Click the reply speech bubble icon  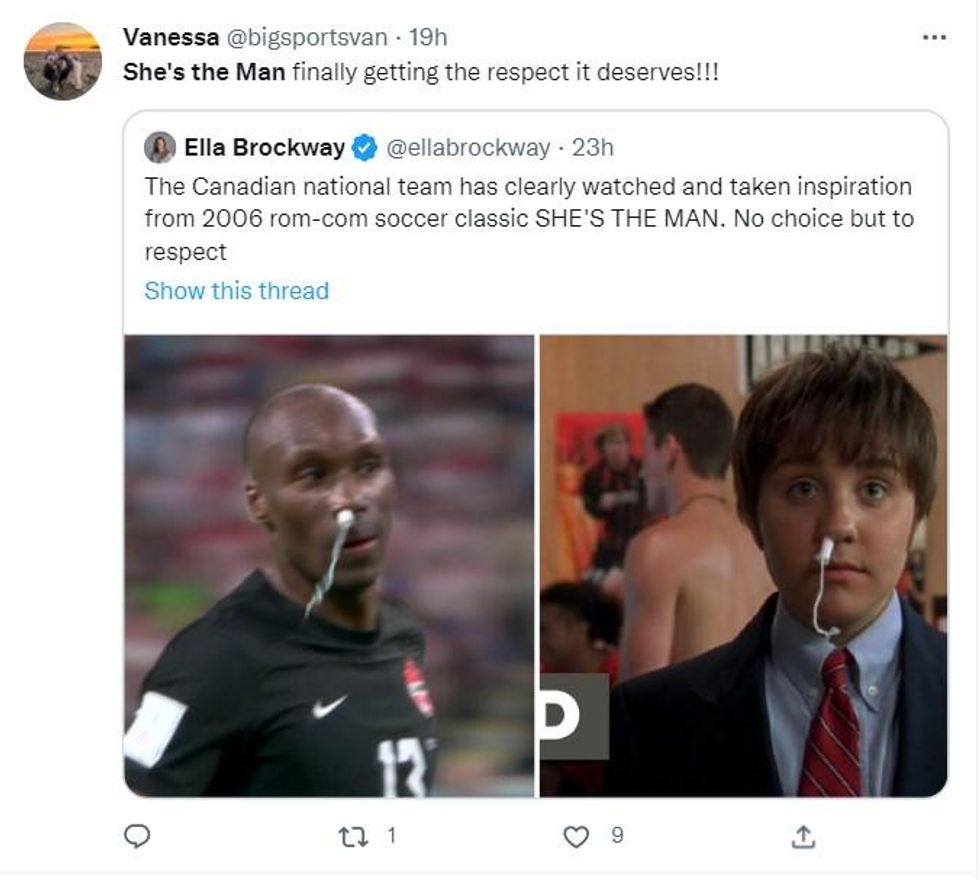[137, 836]
